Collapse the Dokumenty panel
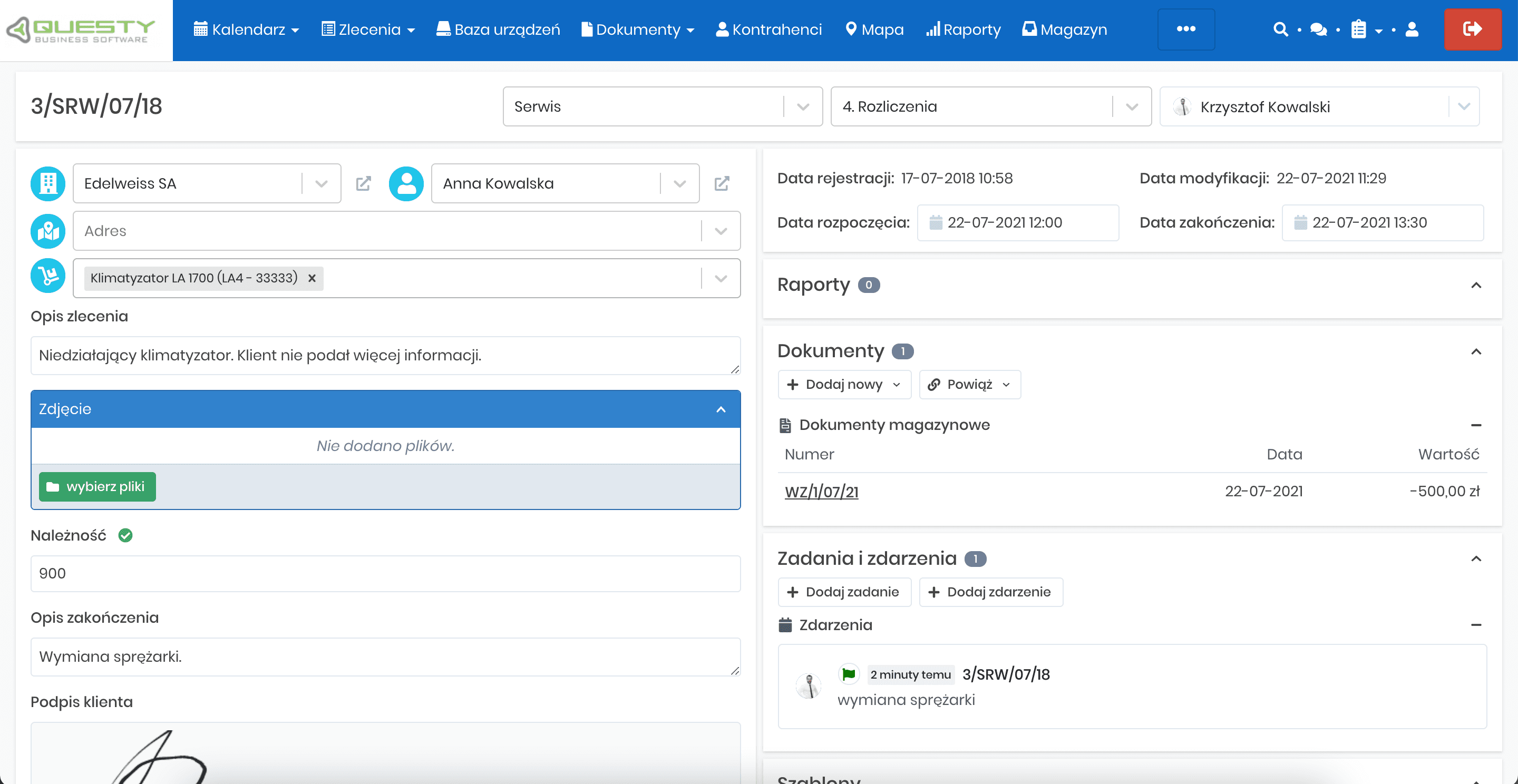The image size is (1518, 784). (1476, 351)
